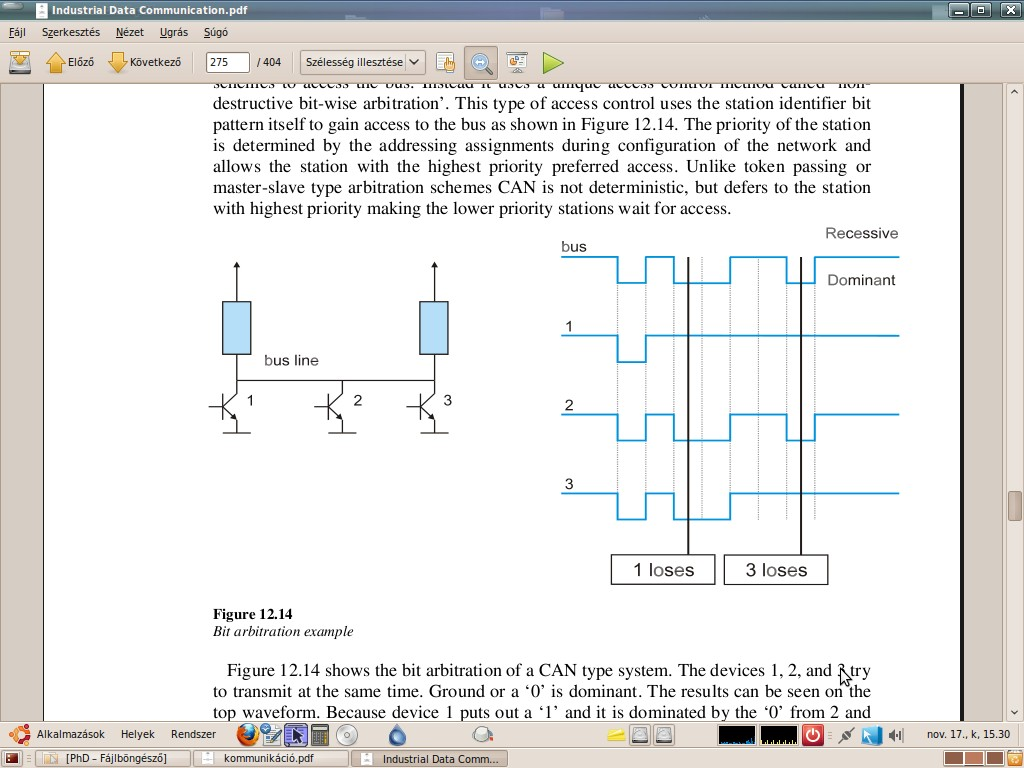Open the Helyek panel menu

pyautogui.click(x=138, y=734)
